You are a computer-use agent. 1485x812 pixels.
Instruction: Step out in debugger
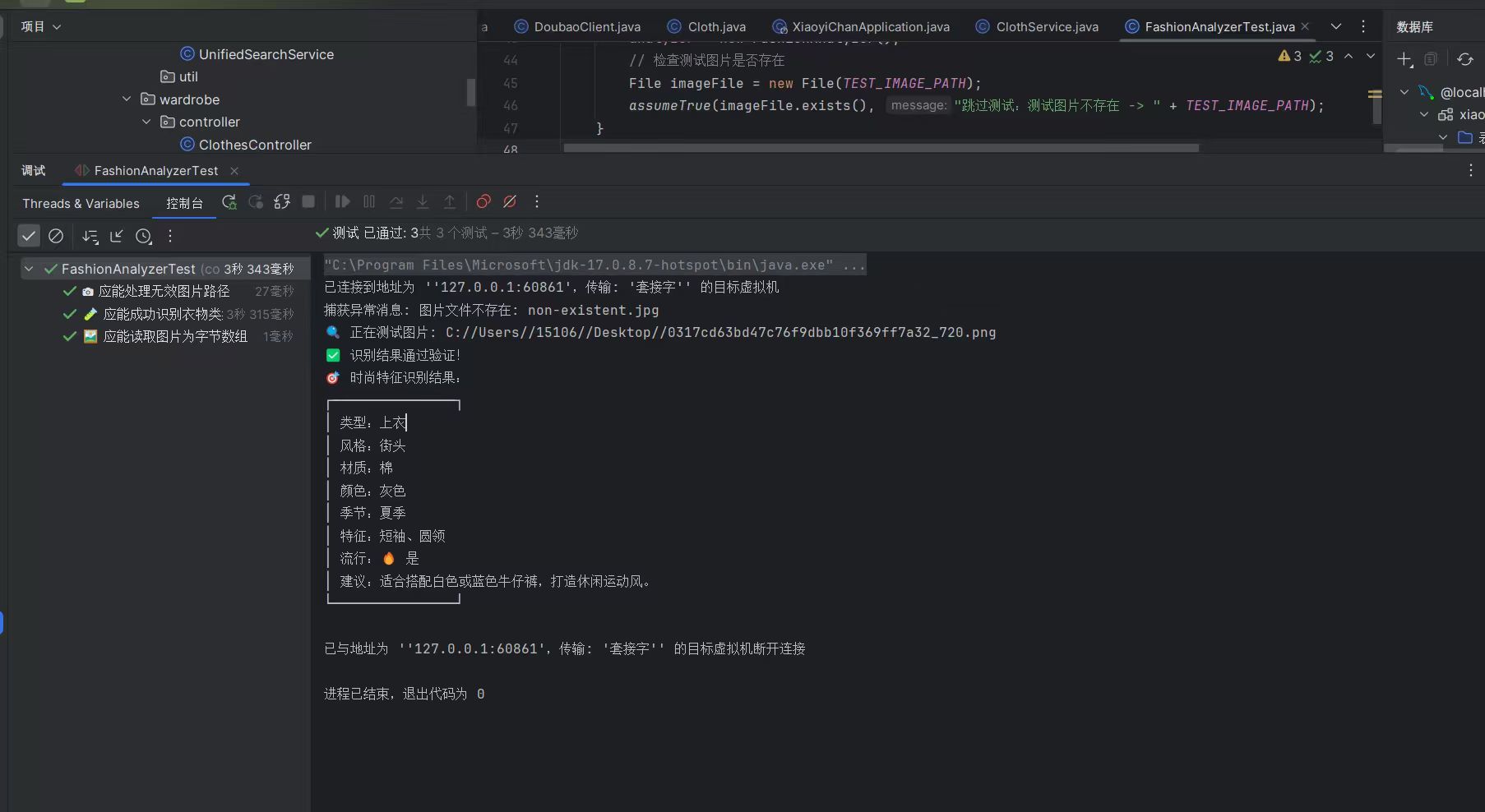[450, 201]
